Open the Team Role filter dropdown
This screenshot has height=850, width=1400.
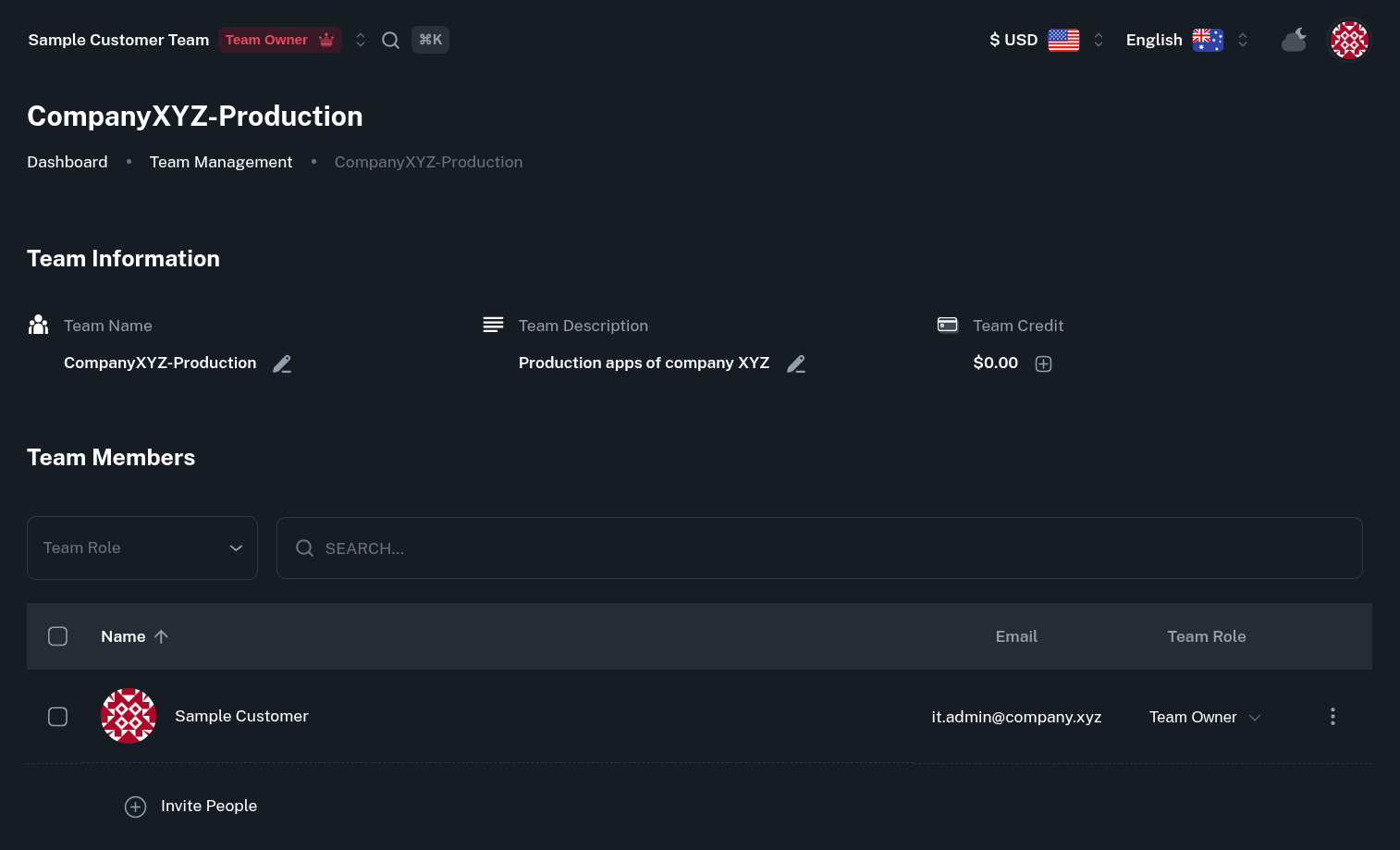coord(142,548)
